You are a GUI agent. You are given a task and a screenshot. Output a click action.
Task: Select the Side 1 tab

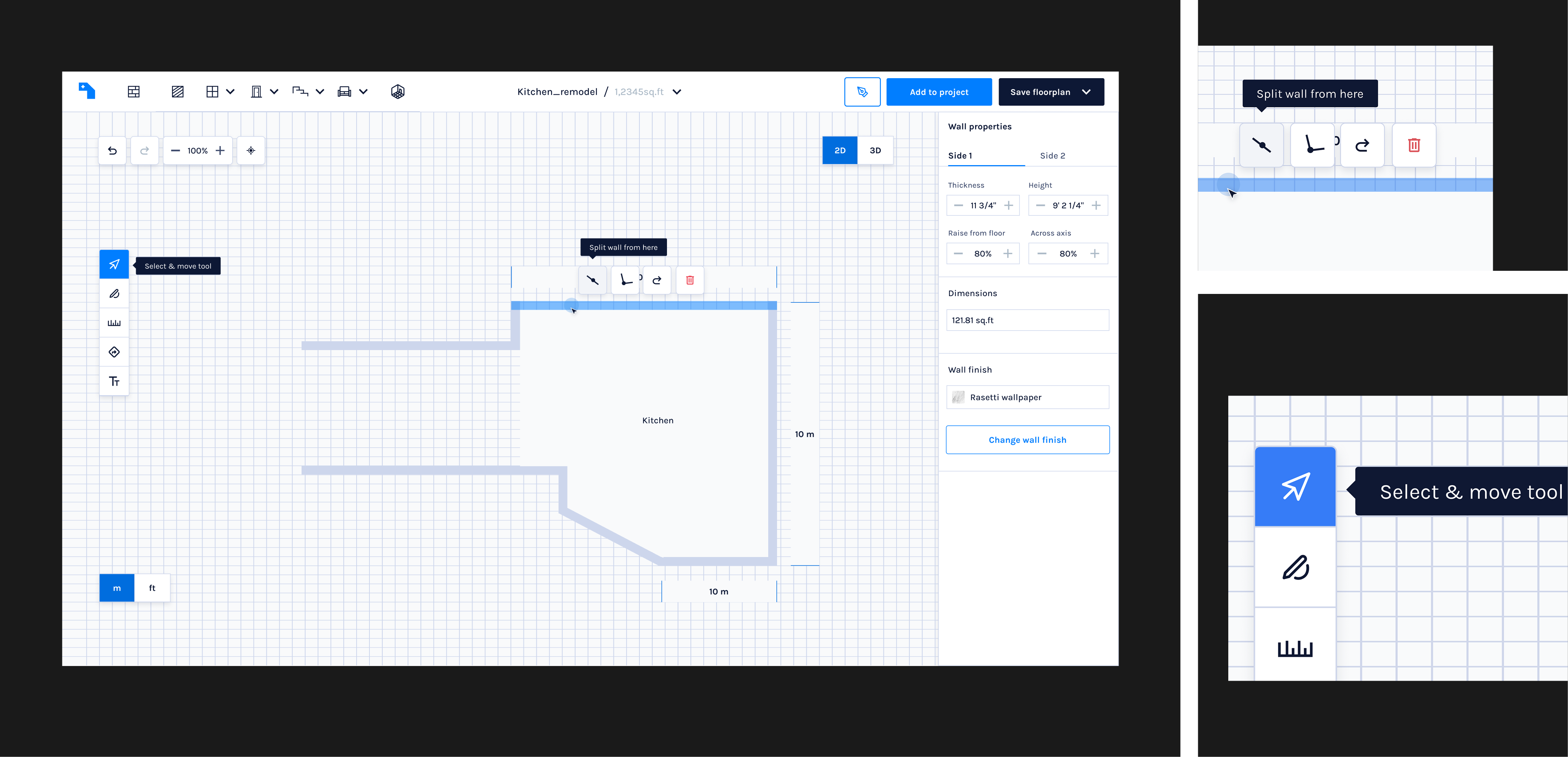click(x=960, y=156)
